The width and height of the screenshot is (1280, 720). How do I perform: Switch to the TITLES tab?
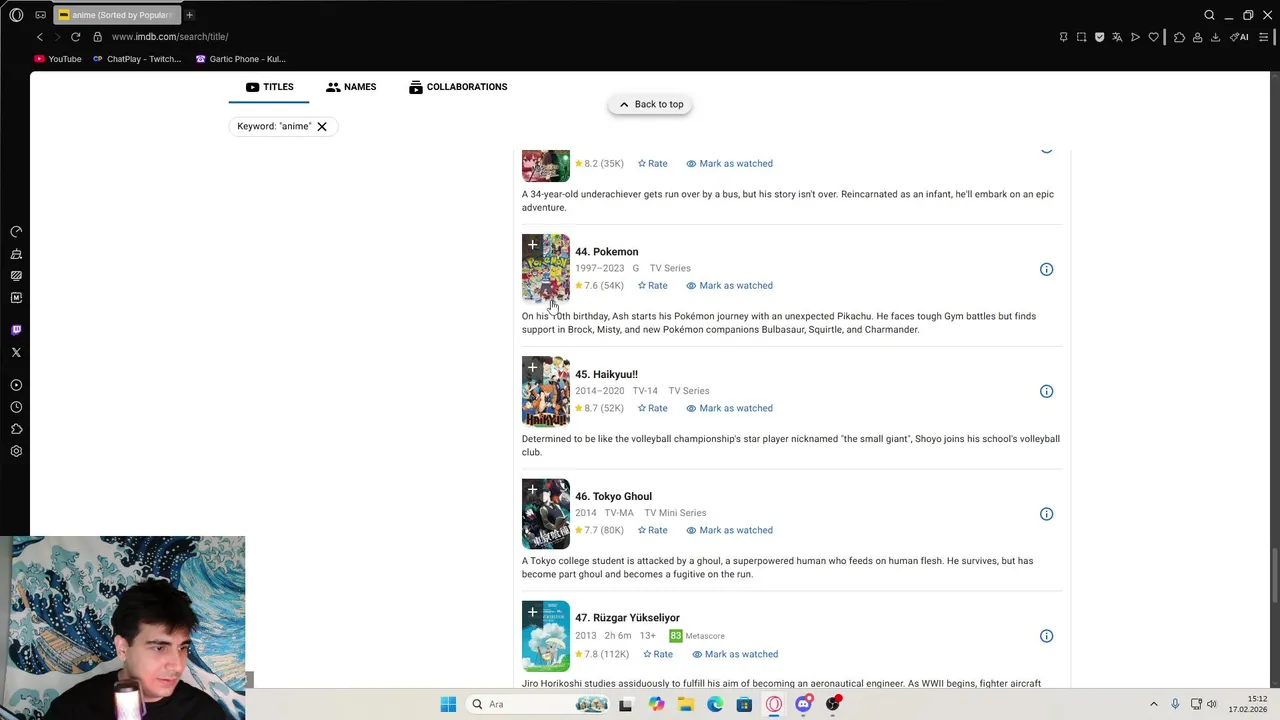click(269, 87)
